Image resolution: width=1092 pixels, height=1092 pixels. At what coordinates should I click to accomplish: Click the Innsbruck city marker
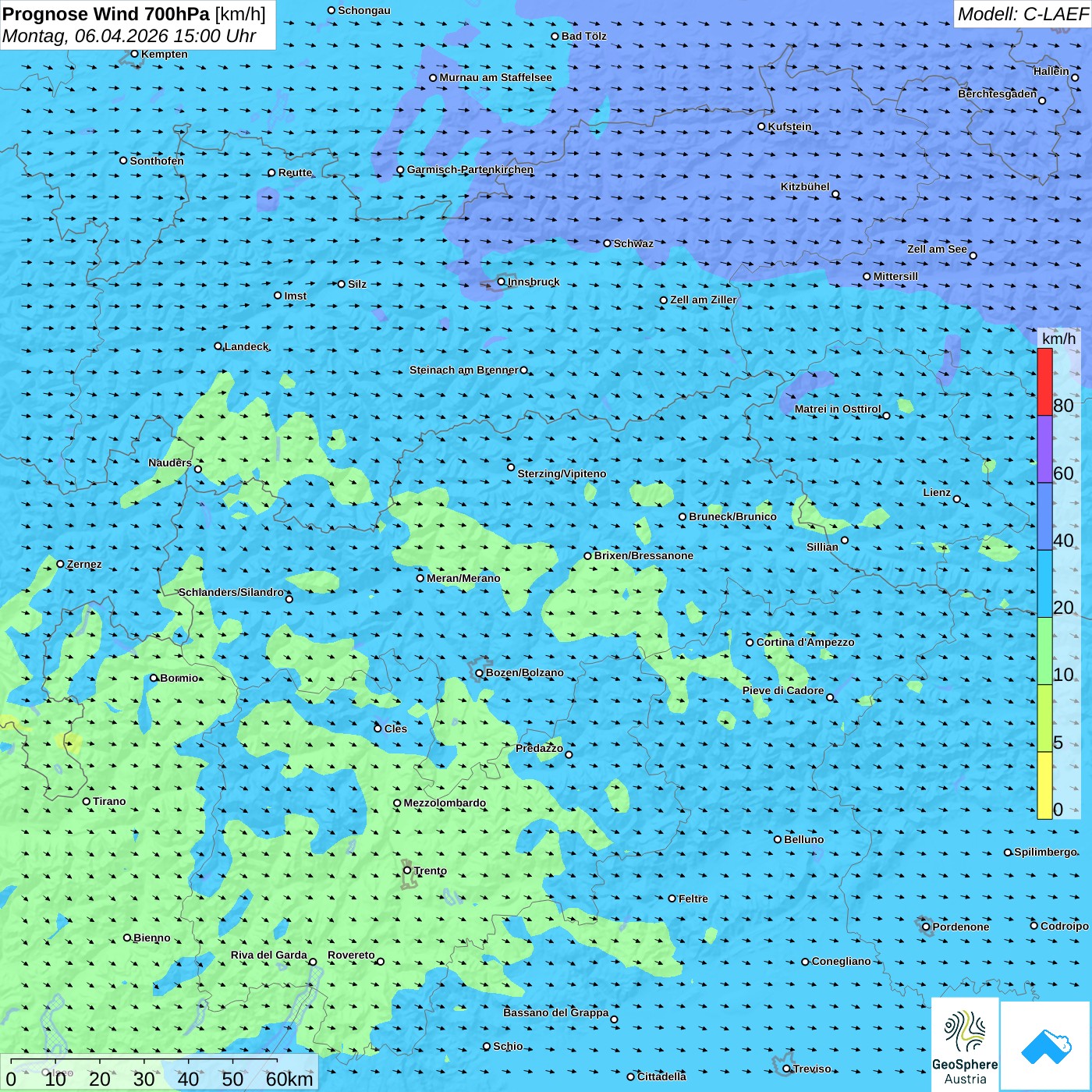pyautogui.click(x=502, y=282)
